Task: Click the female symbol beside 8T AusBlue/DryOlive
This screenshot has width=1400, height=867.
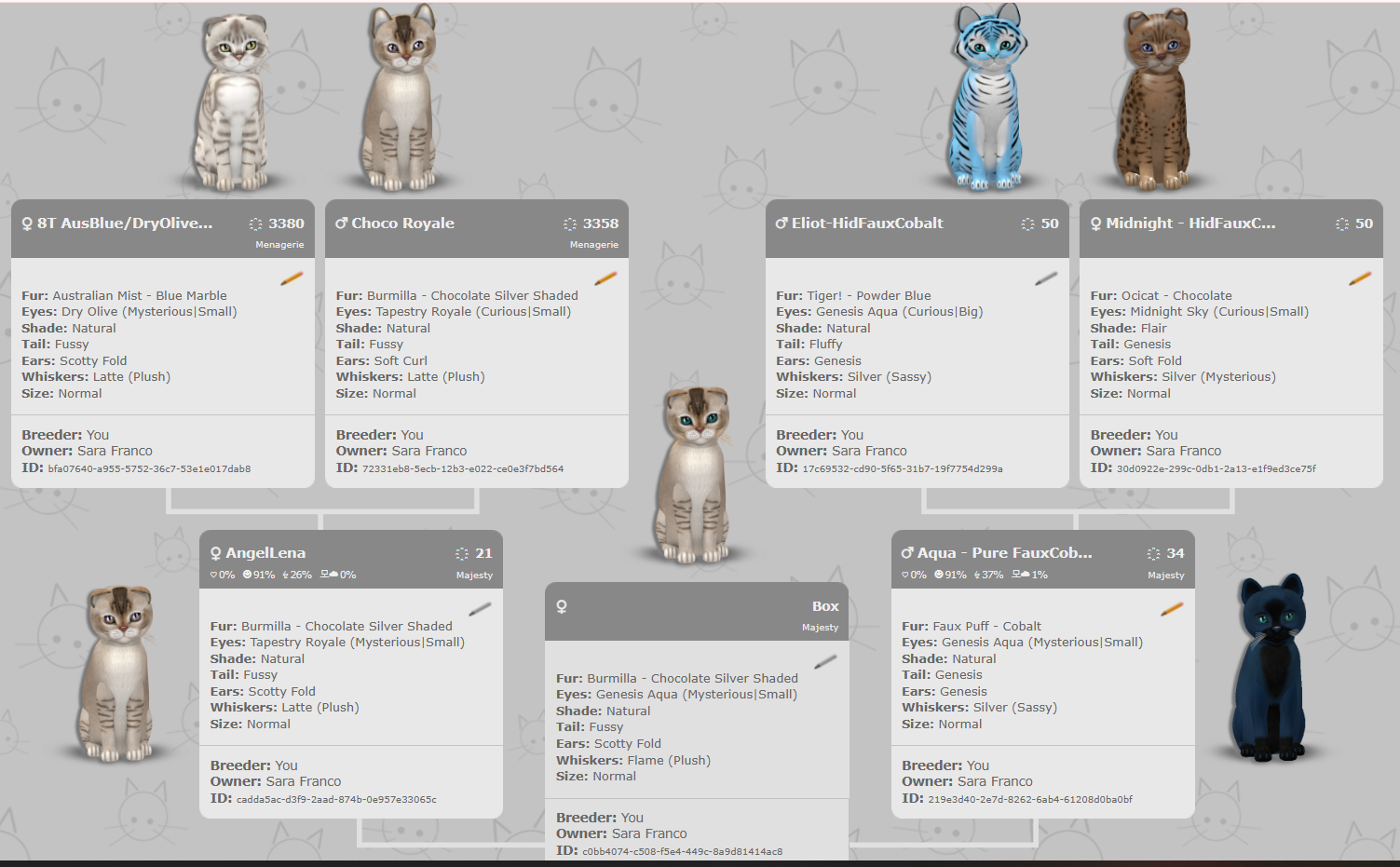Action: click(28, 224)
